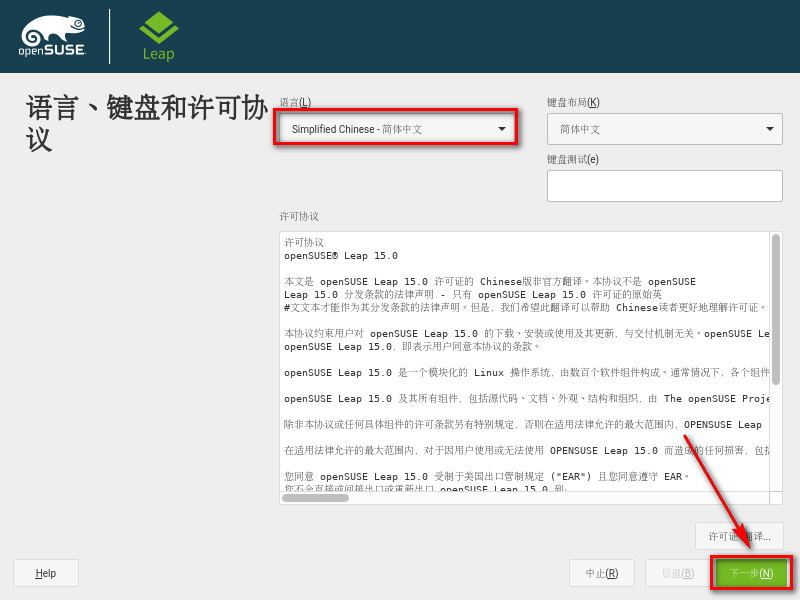Open the Help dialog

coord(45,573)
